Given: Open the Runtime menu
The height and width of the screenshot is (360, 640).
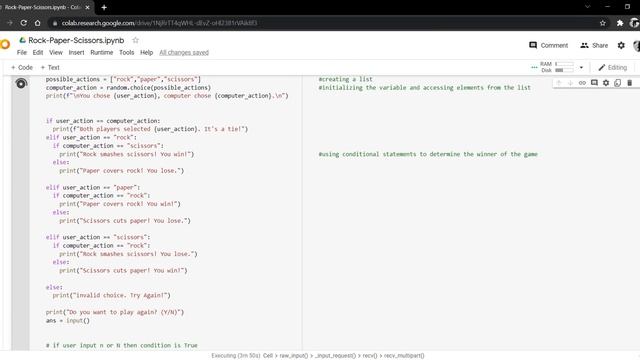Looking at the screenshot, I should 102,53.
